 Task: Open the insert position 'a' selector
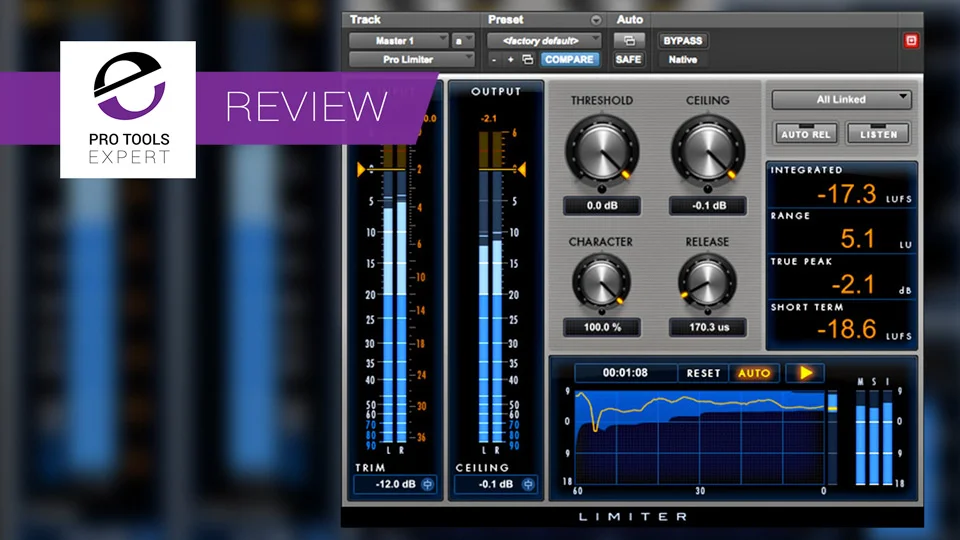click(463, 40)
